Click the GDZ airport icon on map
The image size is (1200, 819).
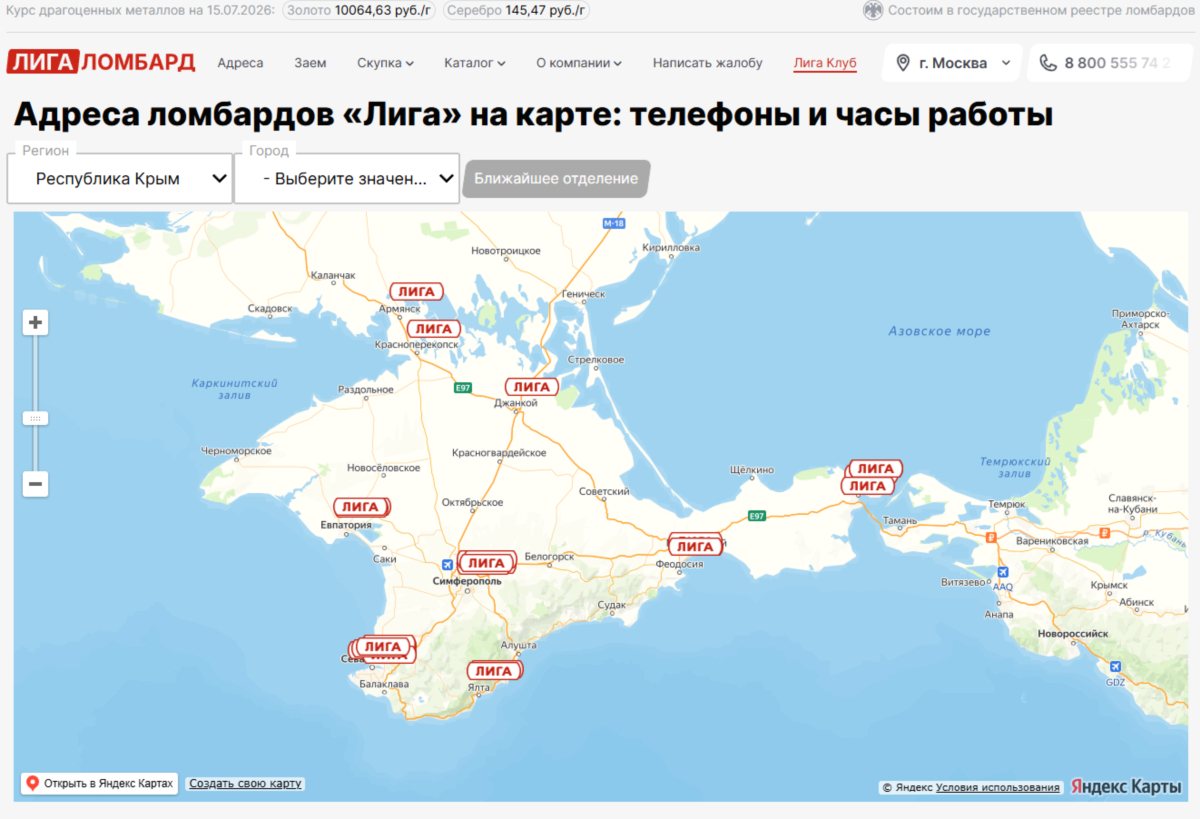[1115, 667]
